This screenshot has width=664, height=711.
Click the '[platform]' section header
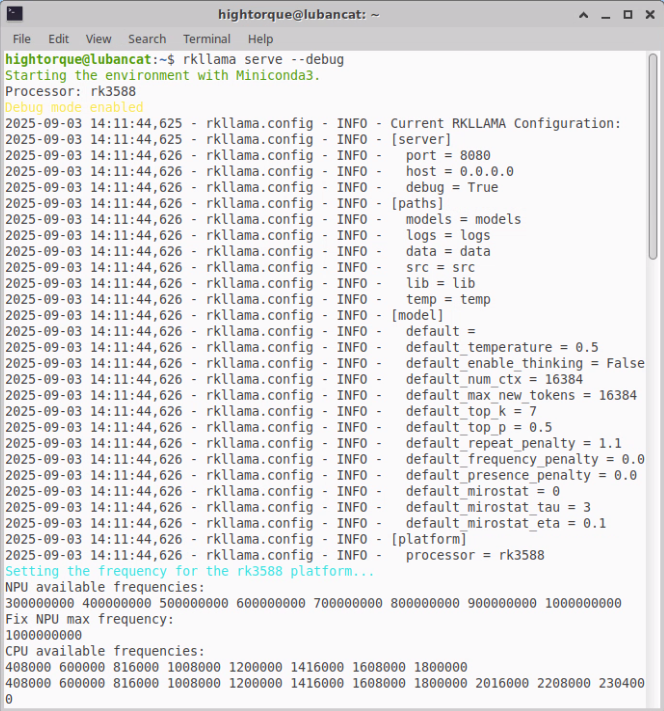(429, 539)
